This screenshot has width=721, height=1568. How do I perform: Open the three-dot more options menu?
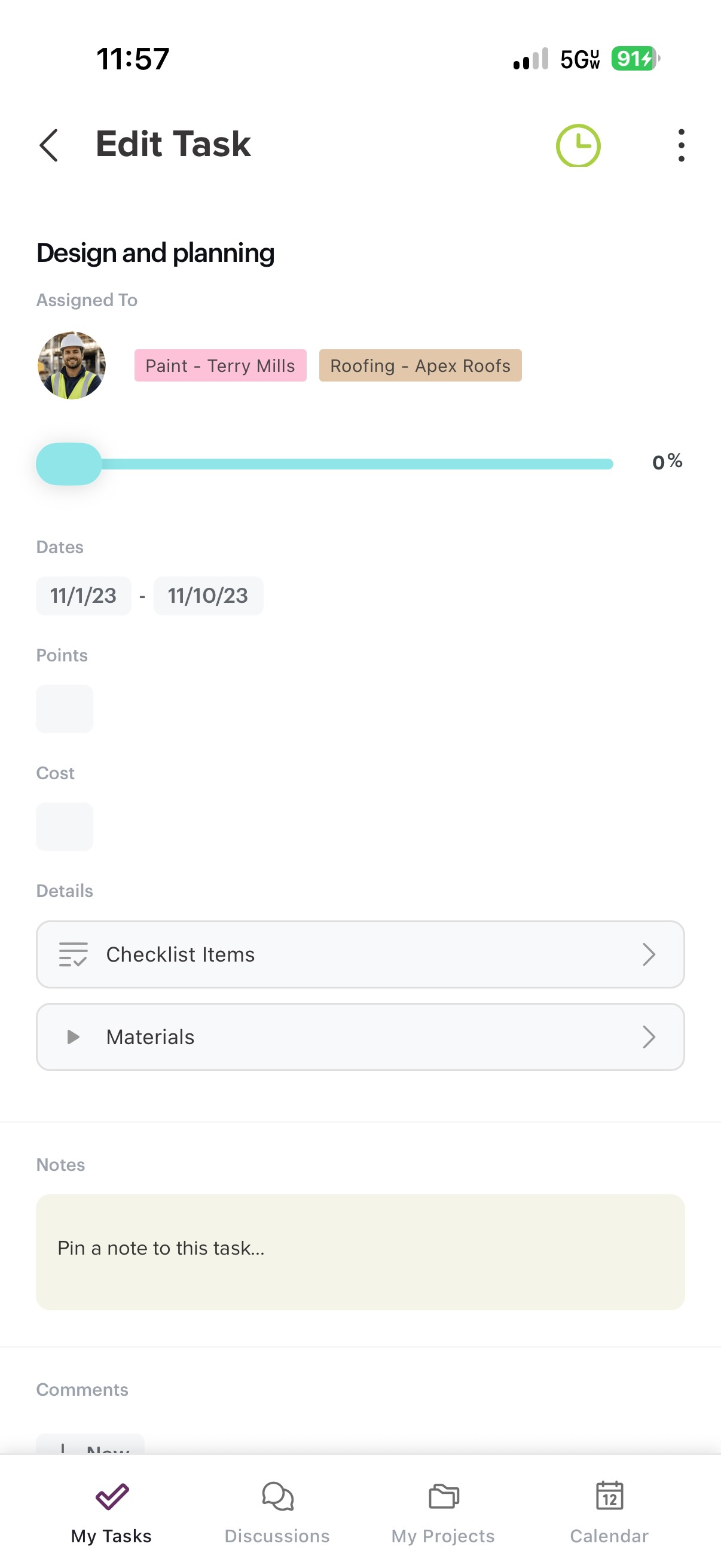(x=681, y=145)
